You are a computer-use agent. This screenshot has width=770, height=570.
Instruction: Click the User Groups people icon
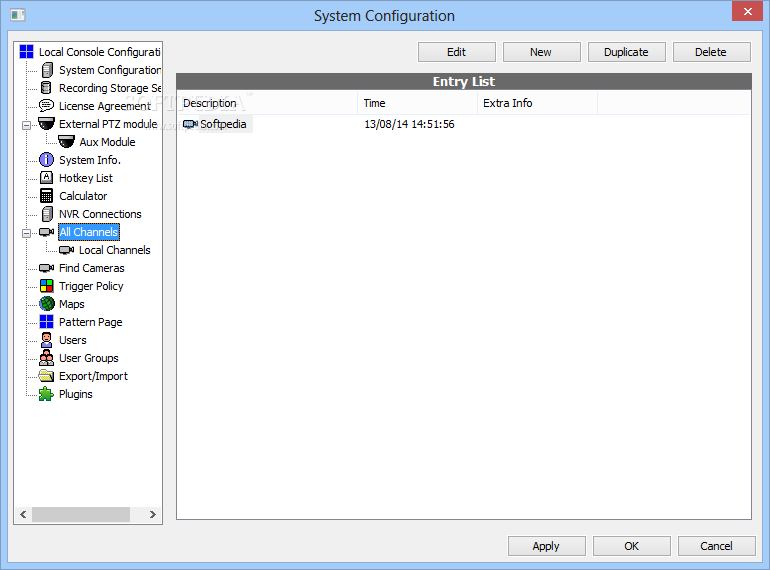point(46,358)
